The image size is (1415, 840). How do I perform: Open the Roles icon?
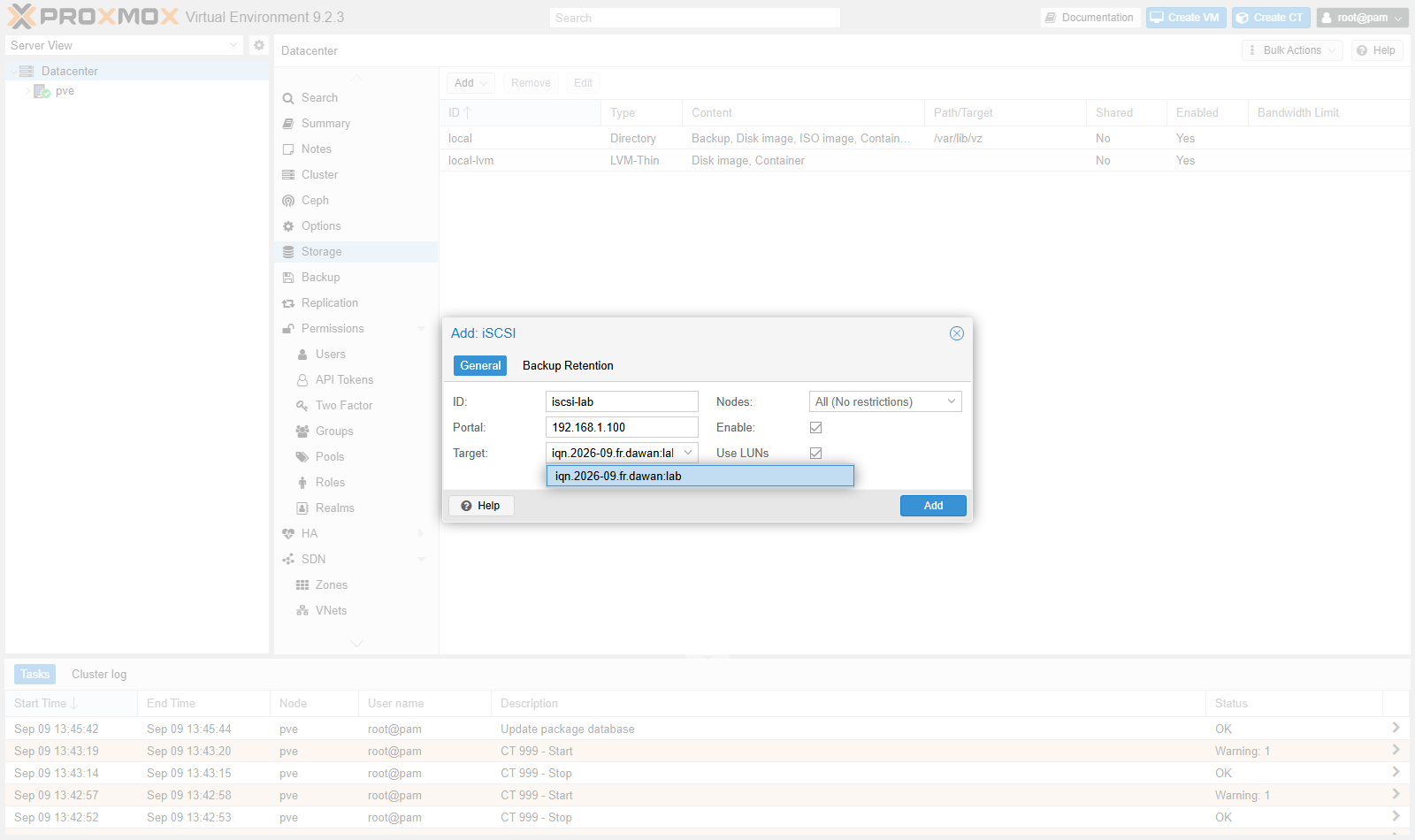pyautogui.click(x=302, y=483)
